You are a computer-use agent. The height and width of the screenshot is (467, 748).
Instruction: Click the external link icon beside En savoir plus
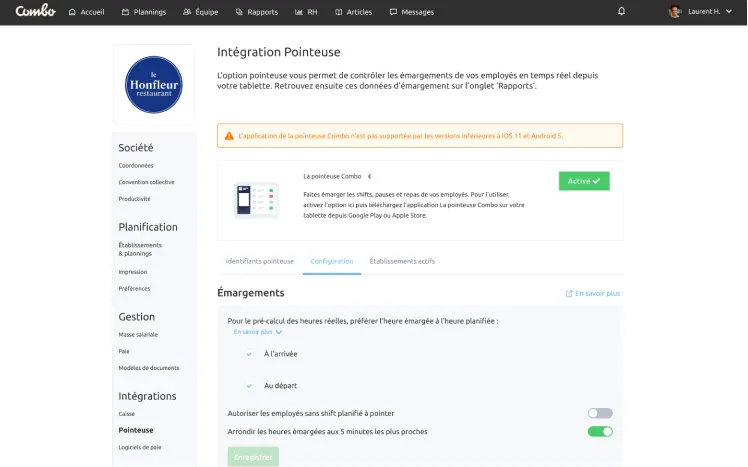click(569, 294)
